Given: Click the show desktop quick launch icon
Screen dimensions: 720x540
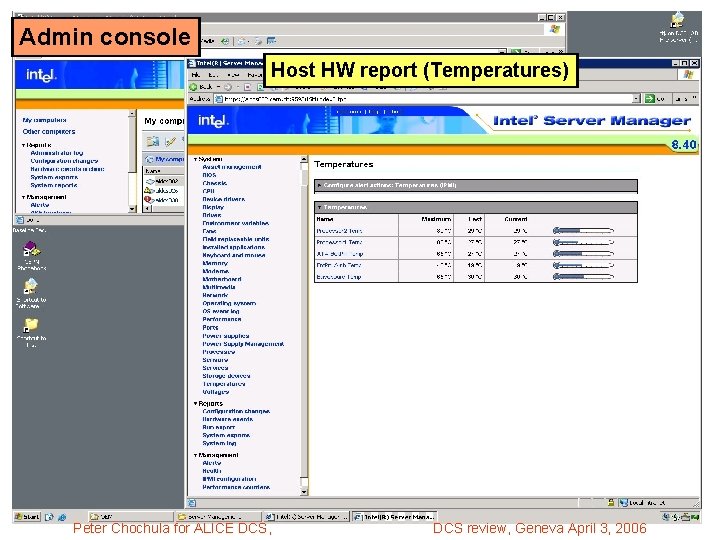Looking at the screenshot, I should [x=50, y=517].
